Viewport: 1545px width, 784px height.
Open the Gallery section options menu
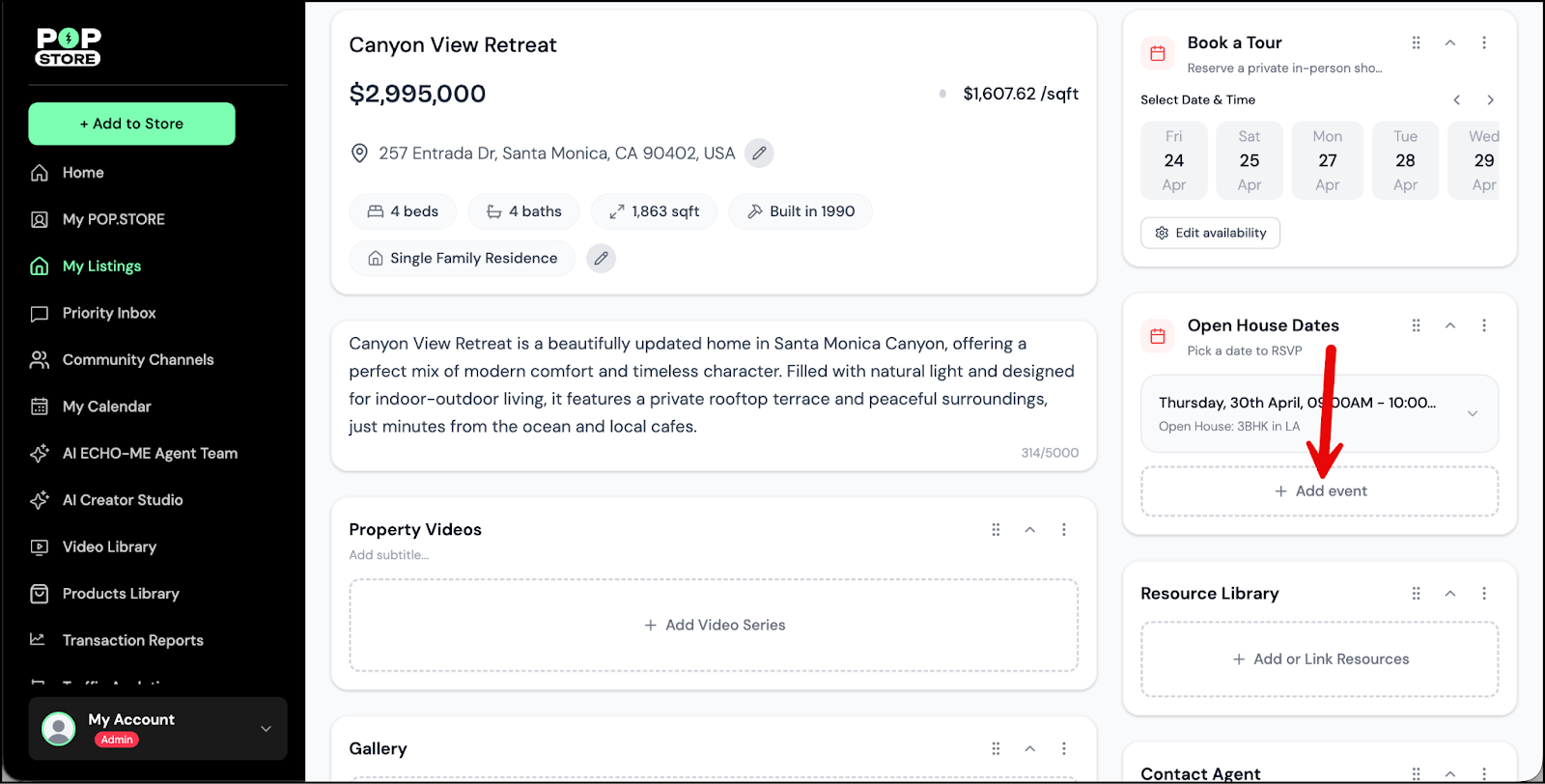point(1064,748)
